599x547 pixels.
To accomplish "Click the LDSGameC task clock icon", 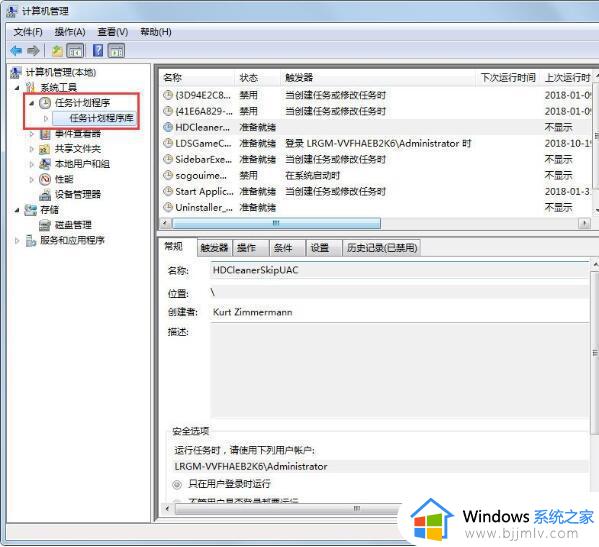I will pos(168,143).
